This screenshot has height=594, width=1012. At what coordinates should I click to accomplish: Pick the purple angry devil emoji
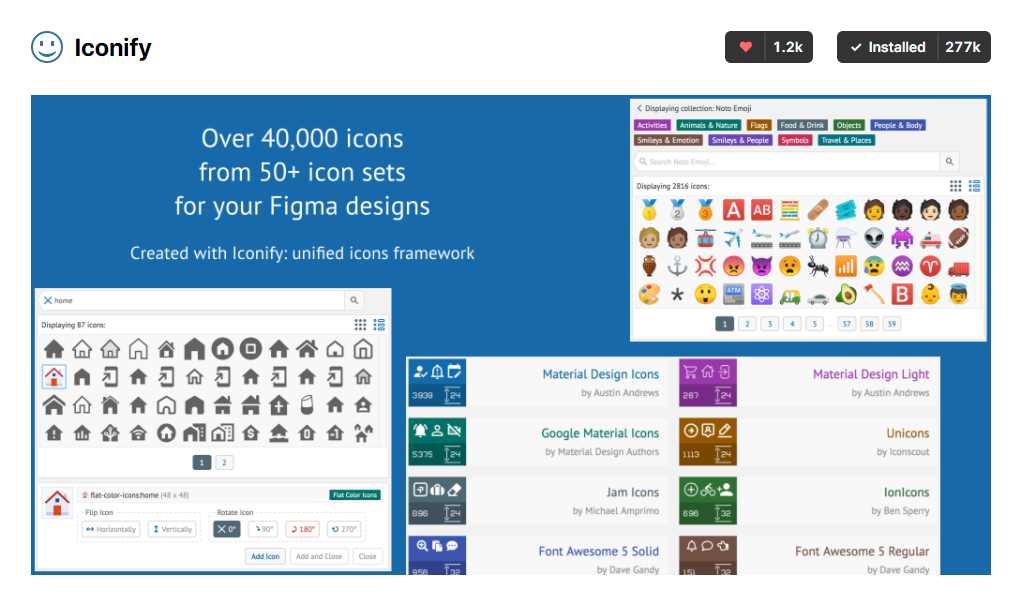[762, 266]
